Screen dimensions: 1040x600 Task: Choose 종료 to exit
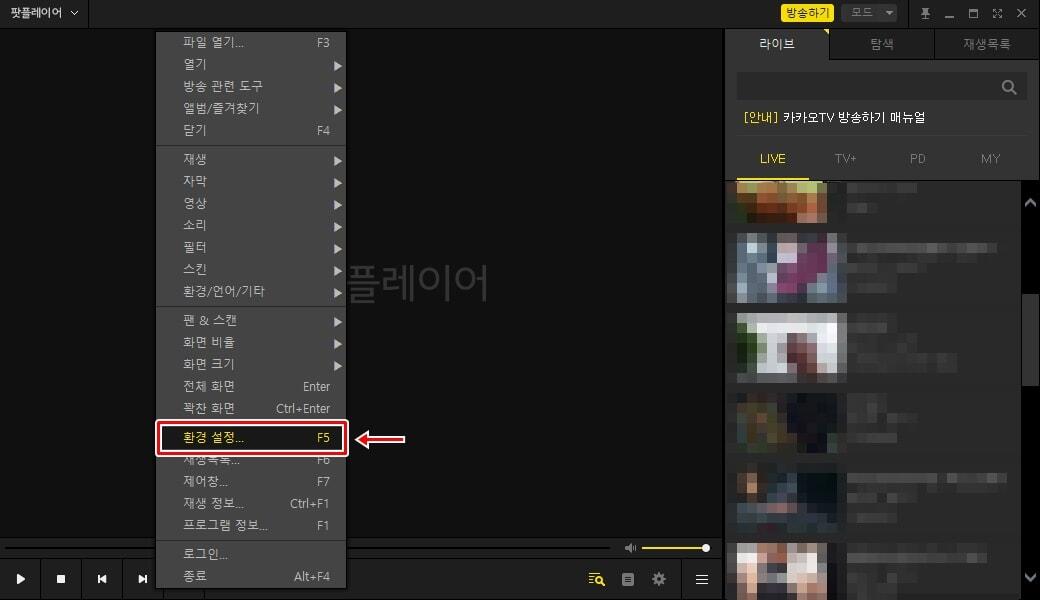point(251,576)
